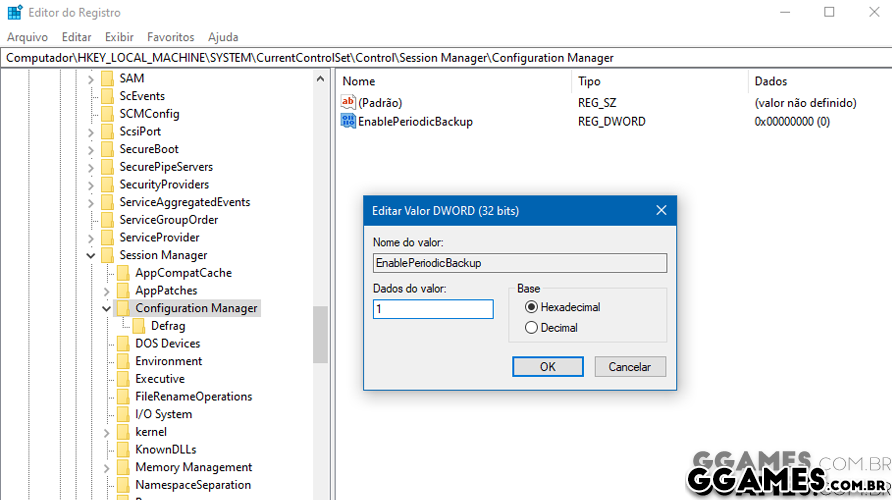Collapse the Session Manager tree node
Viewport: 892px width, 500px height.
91,255
